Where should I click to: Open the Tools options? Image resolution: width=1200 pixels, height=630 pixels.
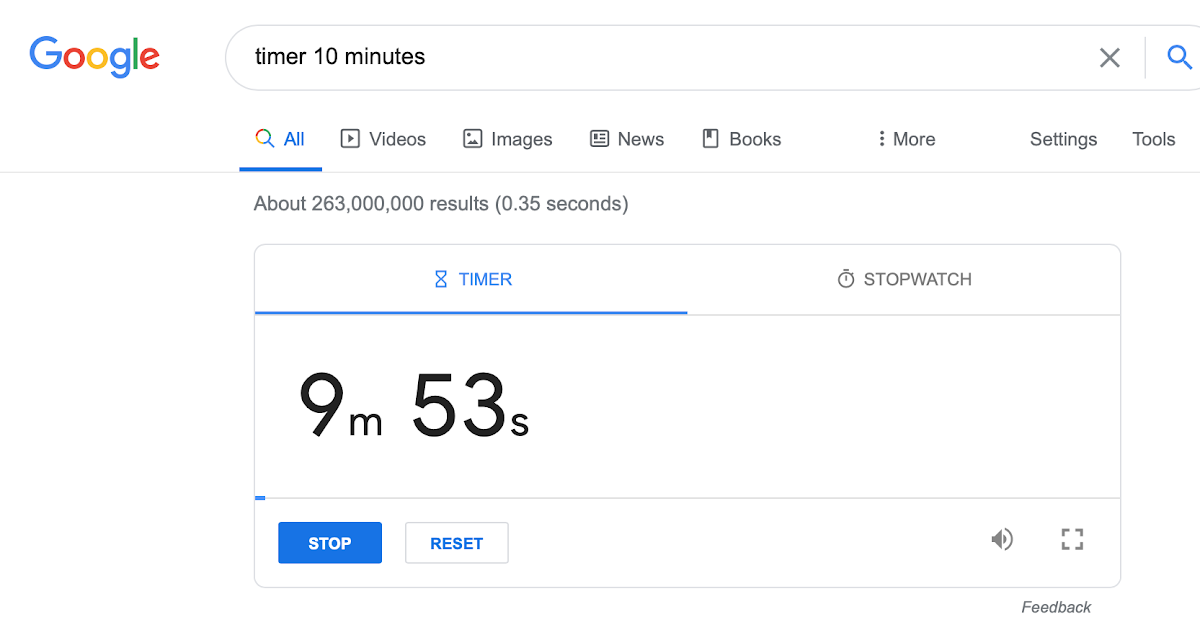(1153, 138)
